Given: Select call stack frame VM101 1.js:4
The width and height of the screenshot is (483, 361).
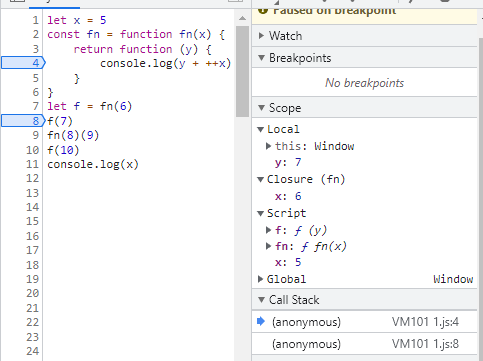Looking at the screenshot, I should pos(364,322).
